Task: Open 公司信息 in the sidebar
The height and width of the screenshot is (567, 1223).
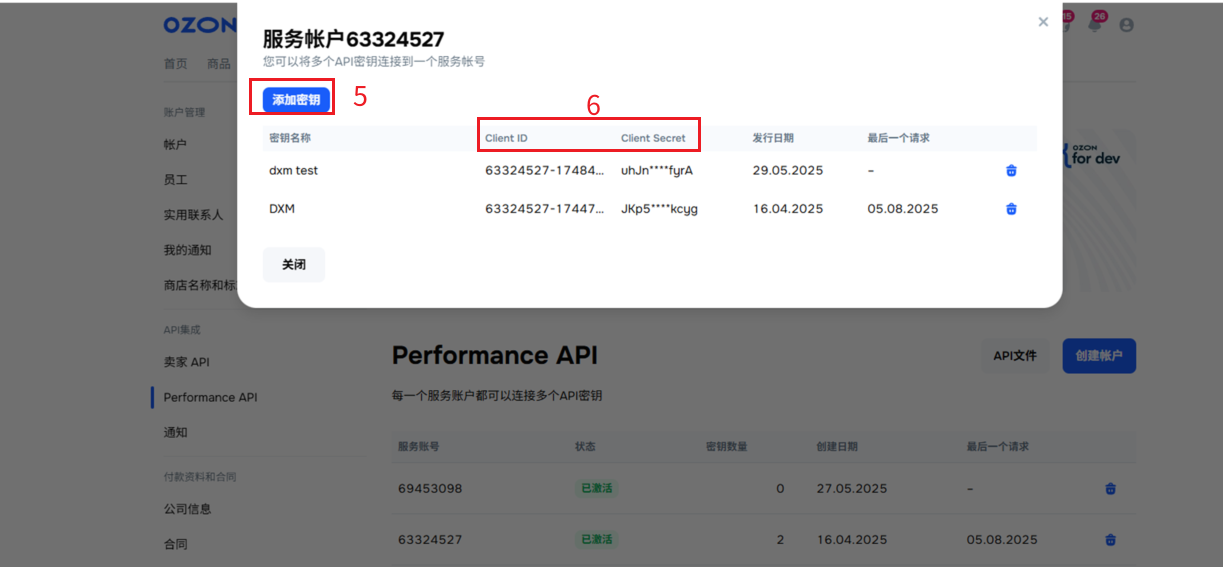Action: (188, 509)
